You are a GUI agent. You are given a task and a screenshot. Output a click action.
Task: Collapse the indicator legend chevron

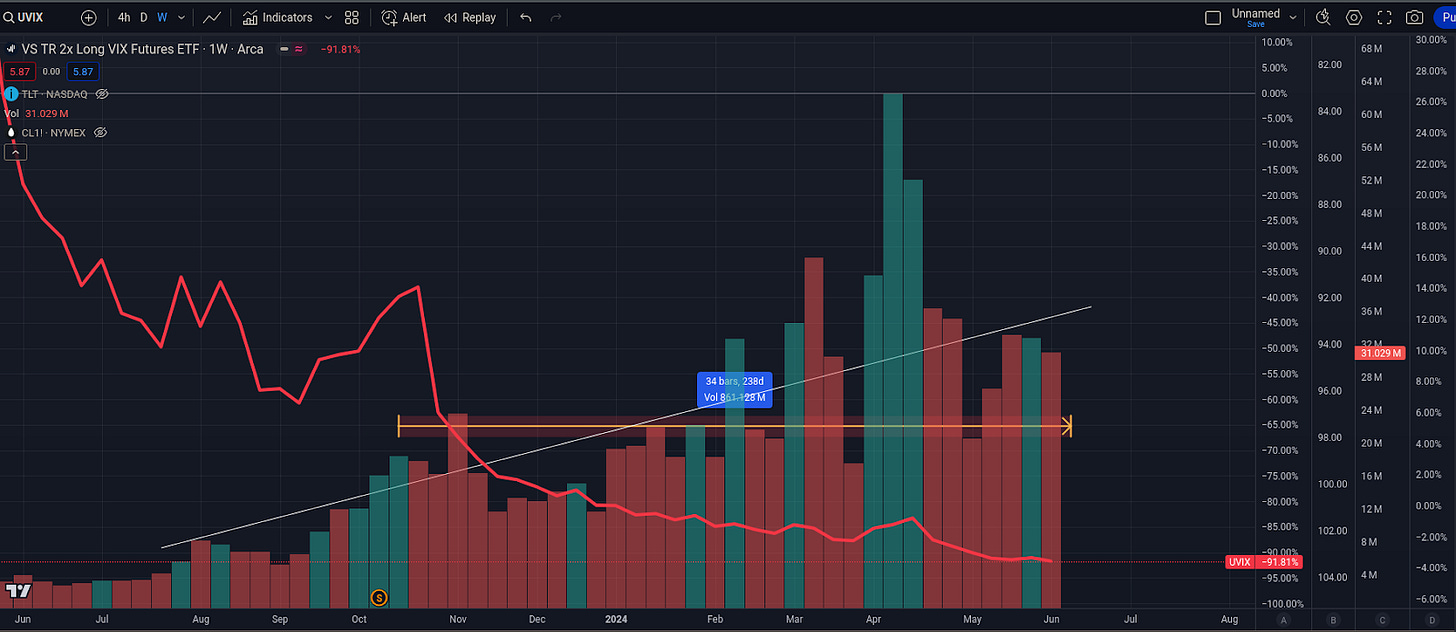pyautogui.click(x=16, y=152)
